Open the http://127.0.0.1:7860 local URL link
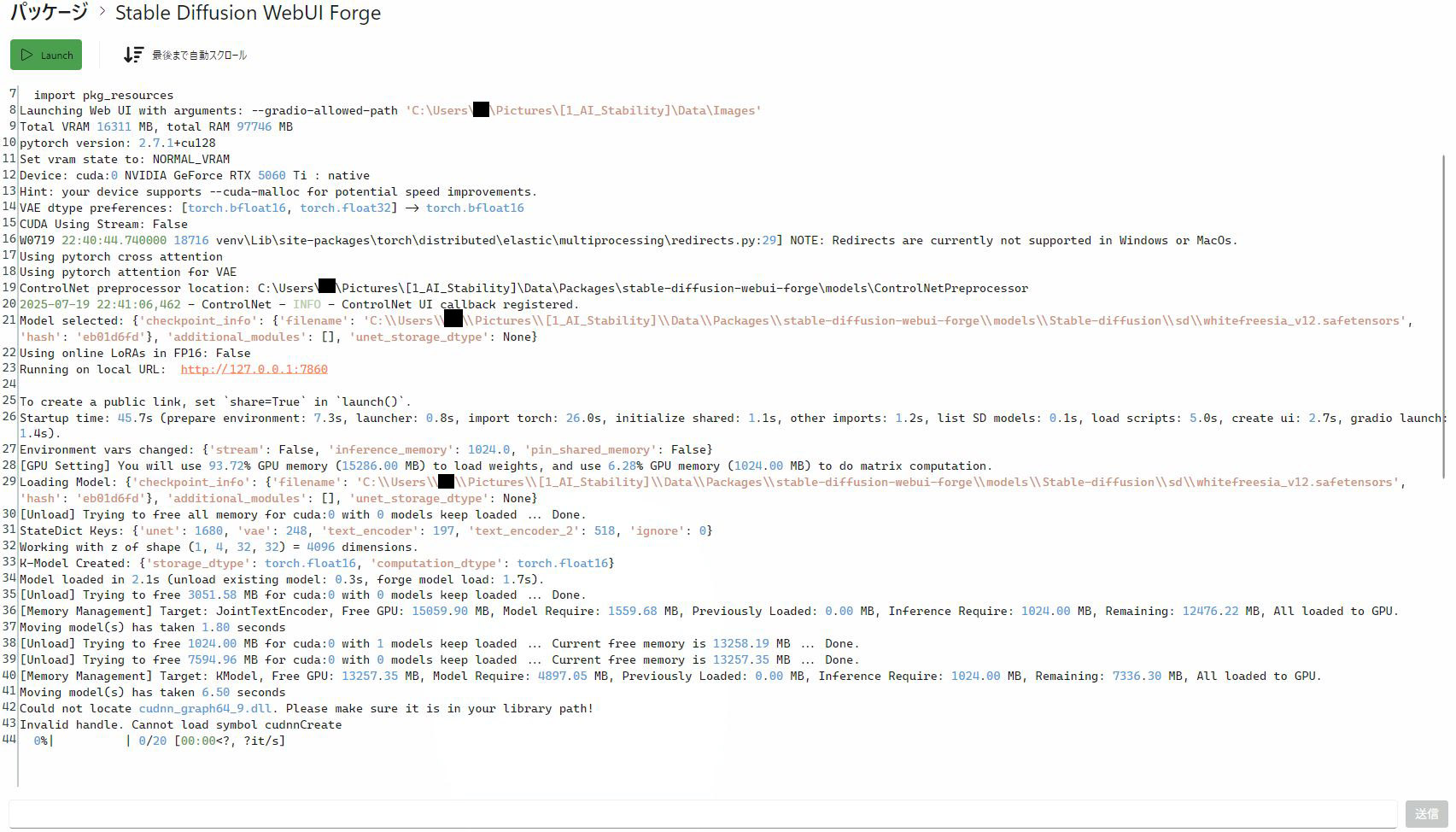The width and height of the screenshot is (1456, 832). [254, 369]
